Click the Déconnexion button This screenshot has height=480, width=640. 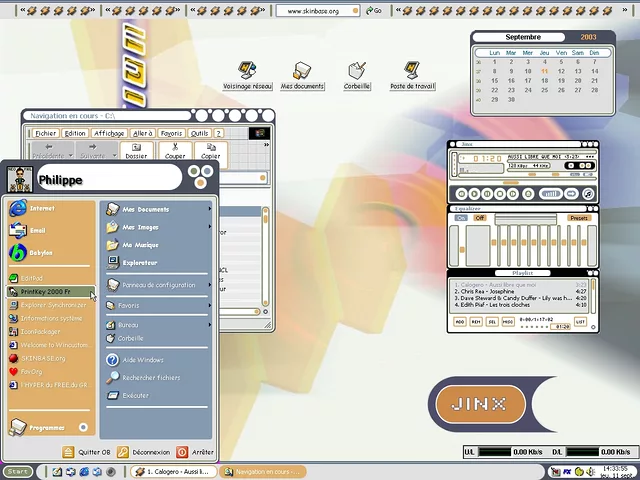143,452
